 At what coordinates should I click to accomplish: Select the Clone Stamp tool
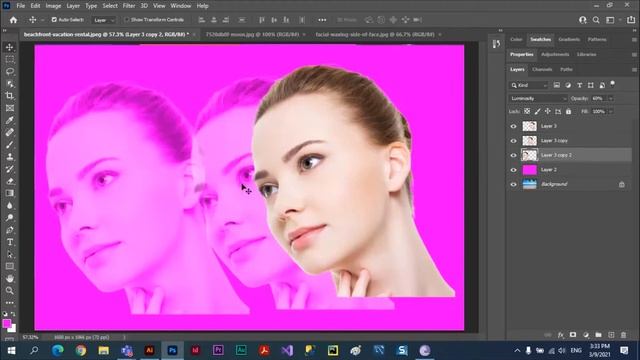click(x=9, y=157)
